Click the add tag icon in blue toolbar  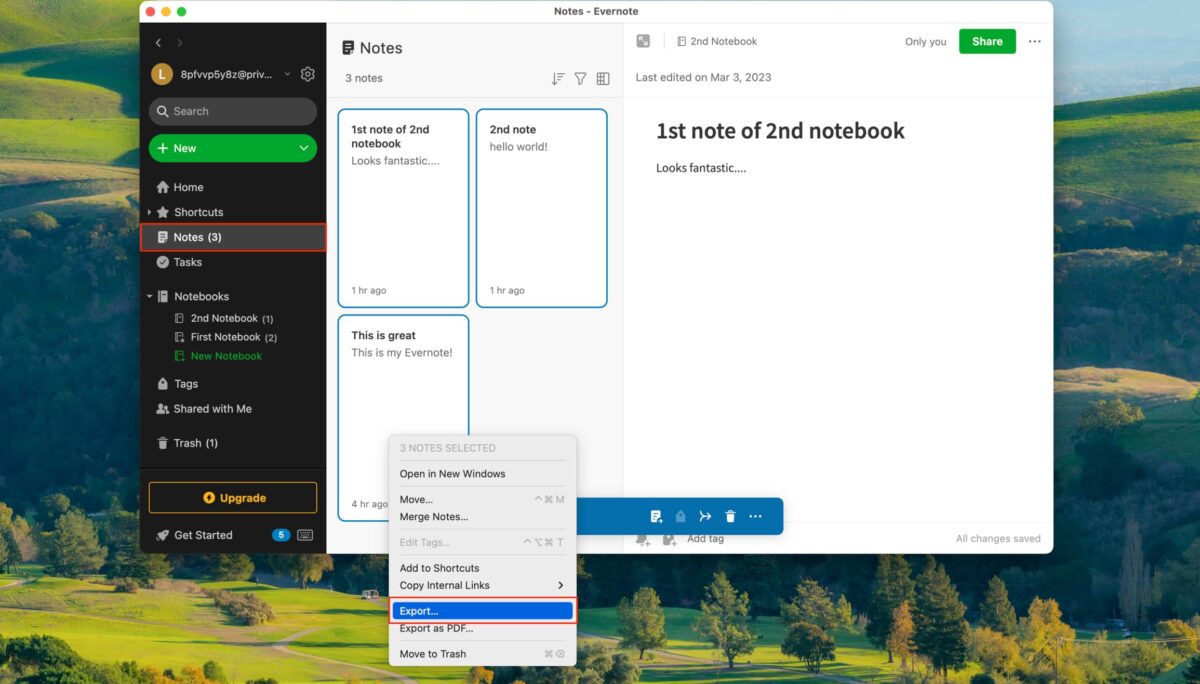(x=681, y=516)
